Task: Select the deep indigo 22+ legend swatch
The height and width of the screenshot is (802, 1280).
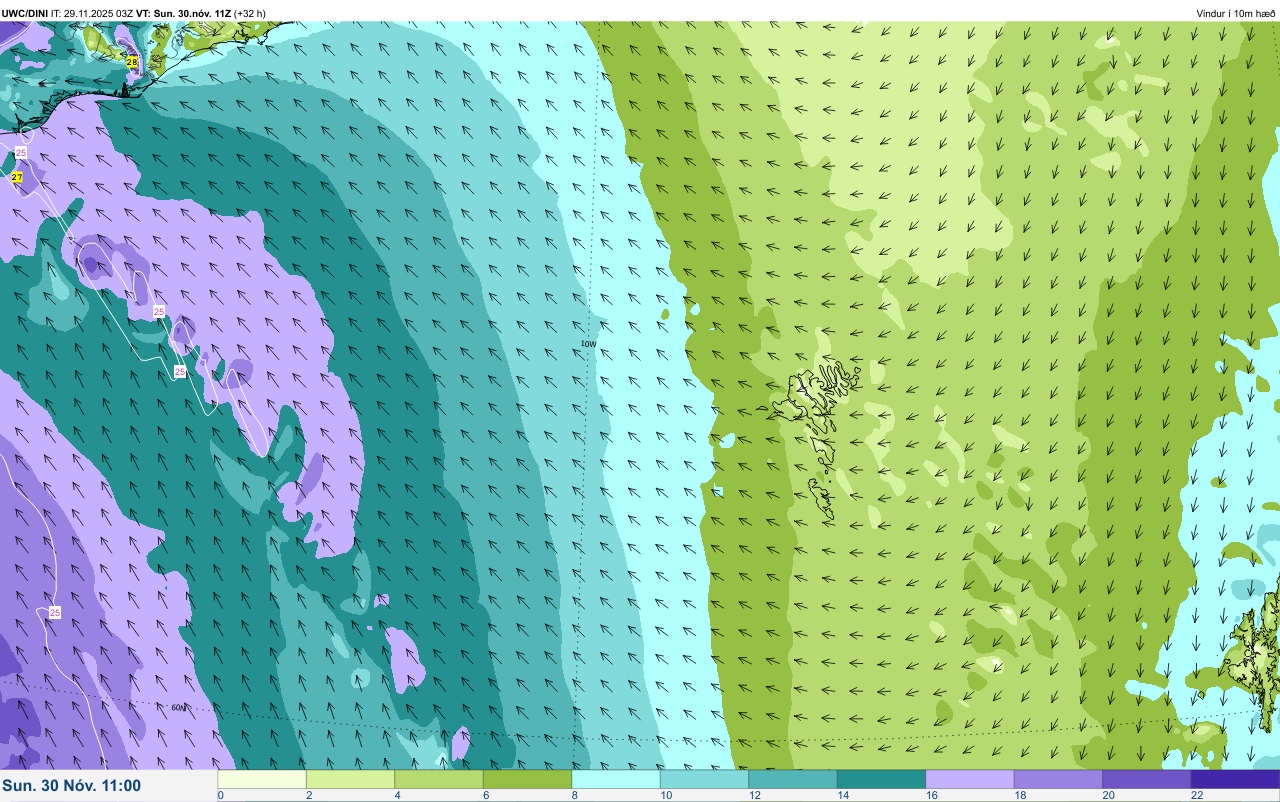Action: (1235, 779)
